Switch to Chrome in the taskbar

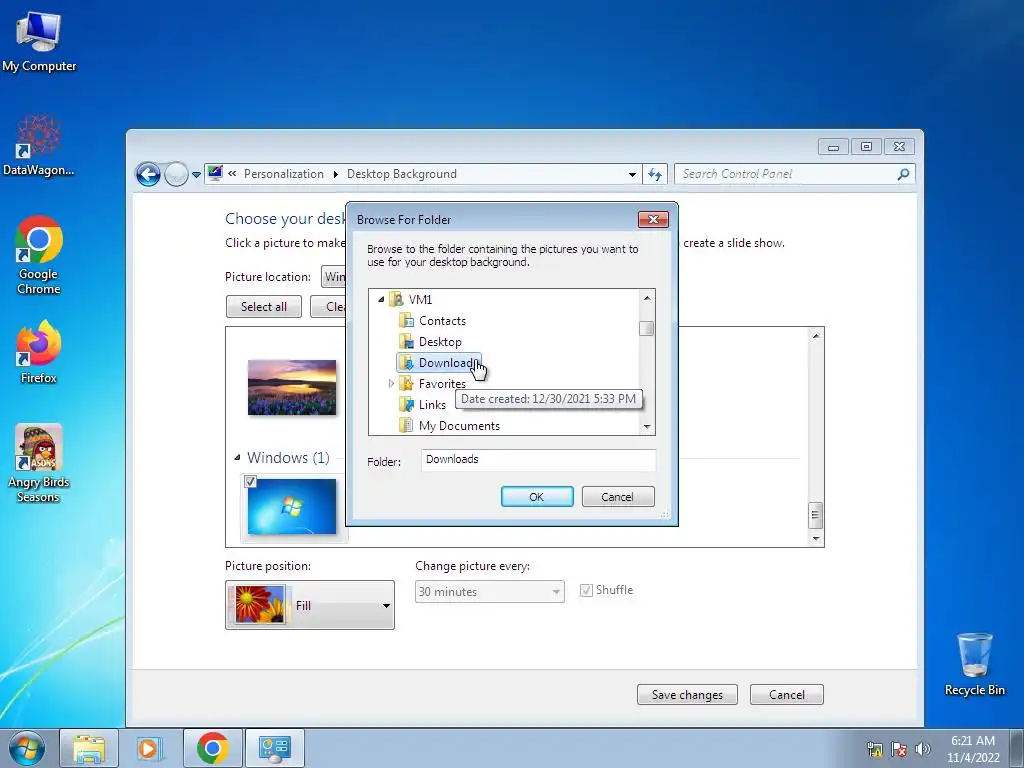coord(212,748)
